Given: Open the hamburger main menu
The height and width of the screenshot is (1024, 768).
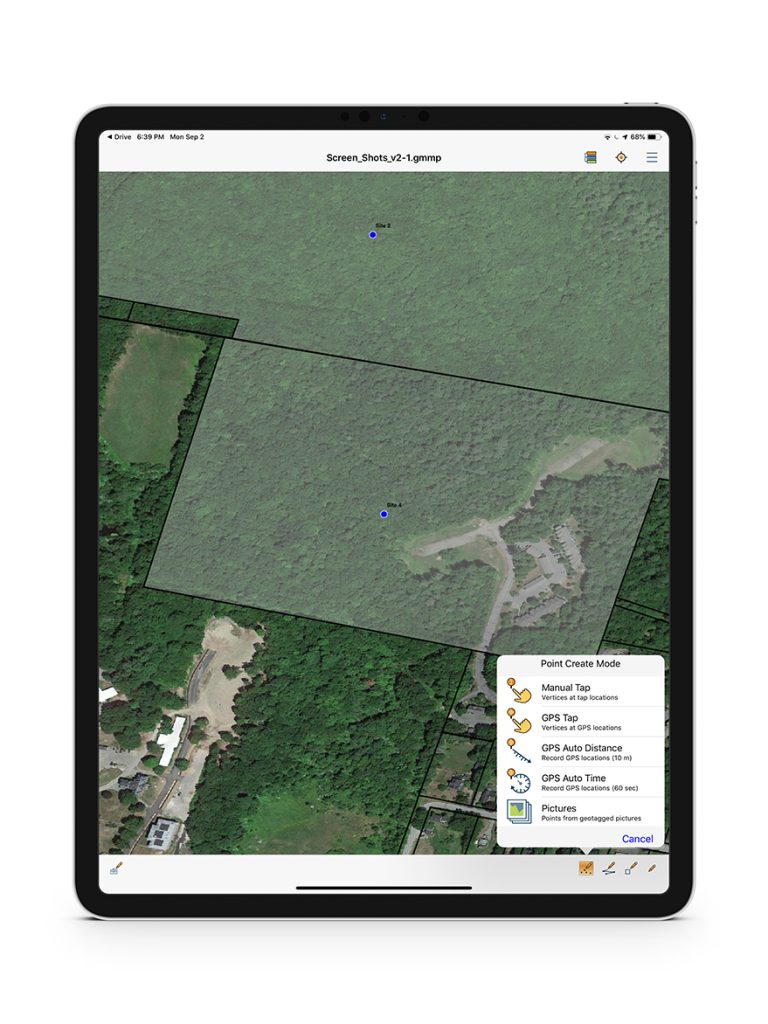Looking at the screenshot, I should (652, 157).
